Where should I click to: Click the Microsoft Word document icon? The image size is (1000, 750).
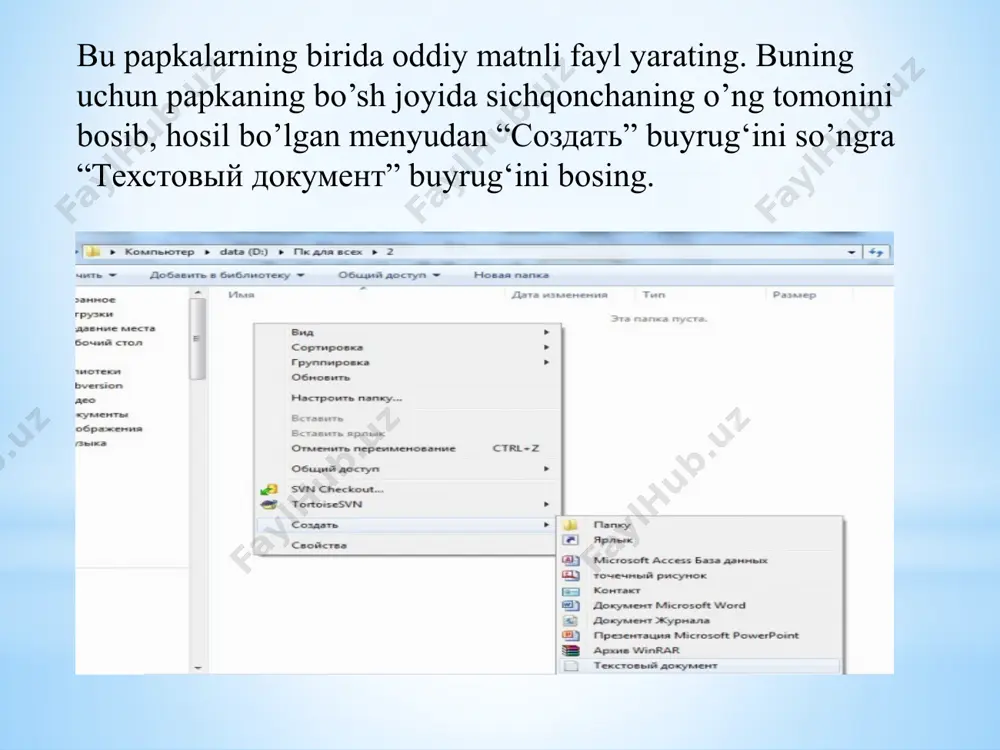pos(570,605)
